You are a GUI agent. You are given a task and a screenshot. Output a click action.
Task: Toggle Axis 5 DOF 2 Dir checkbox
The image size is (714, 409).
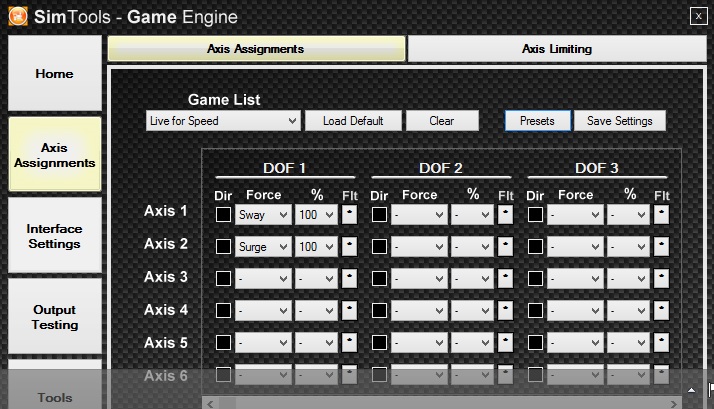coord(379,343)
